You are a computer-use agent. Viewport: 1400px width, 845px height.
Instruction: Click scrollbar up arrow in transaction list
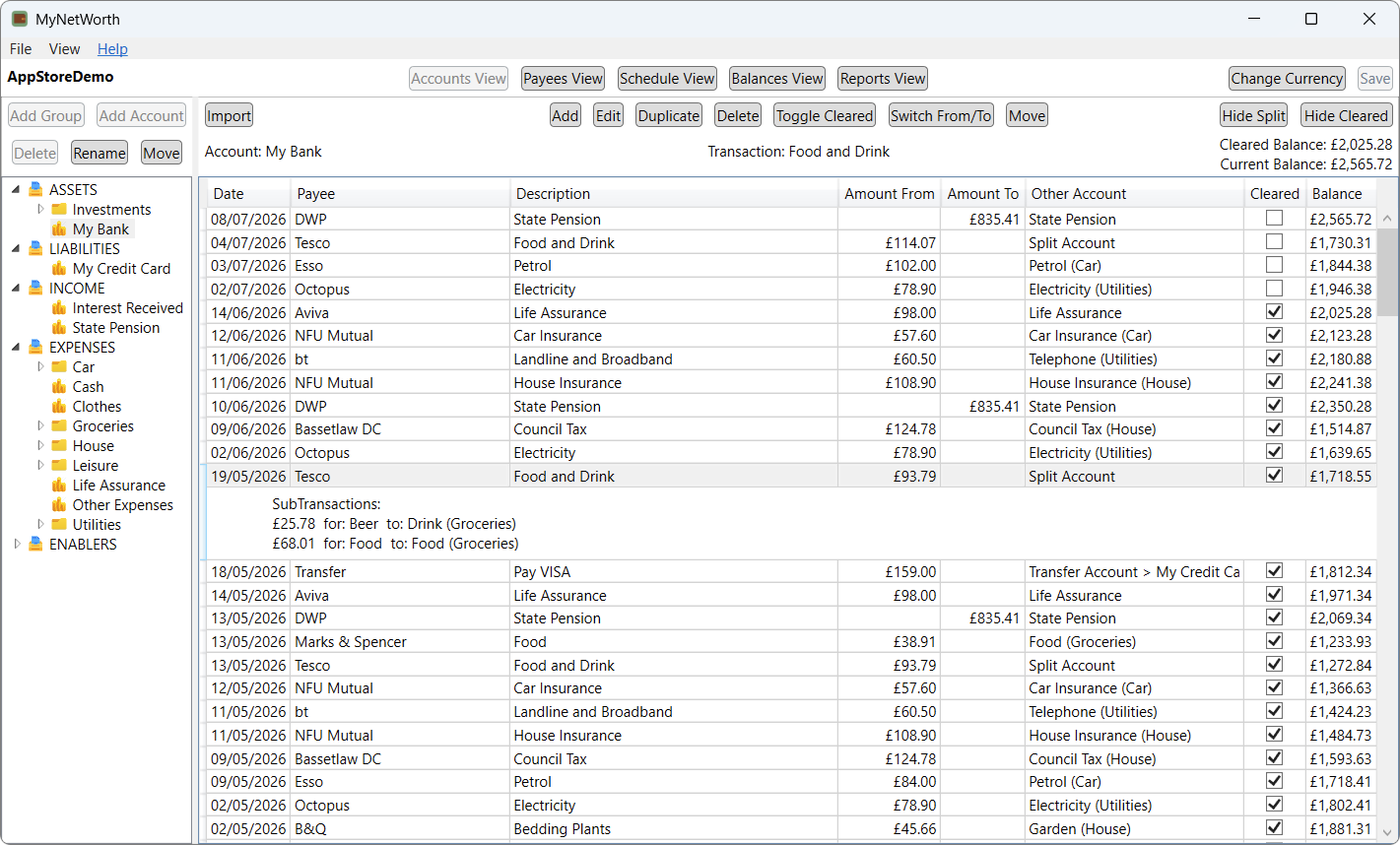click(x=1387, y=218)
